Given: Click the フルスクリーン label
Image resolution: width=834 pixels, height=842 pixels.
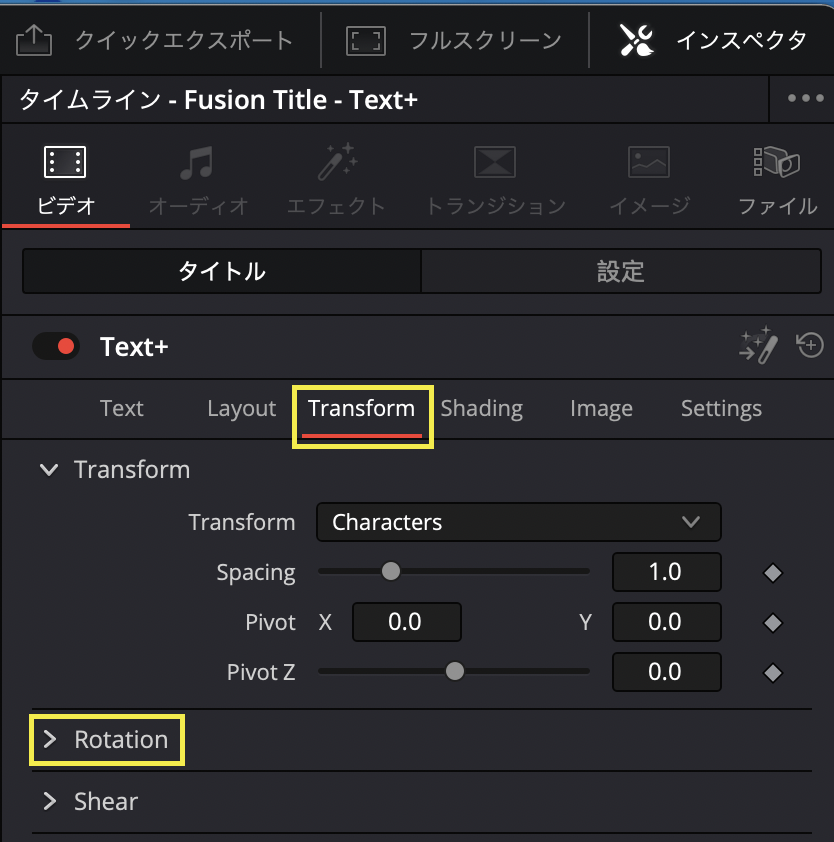Looking at the screenshot, I should [485, 41].
